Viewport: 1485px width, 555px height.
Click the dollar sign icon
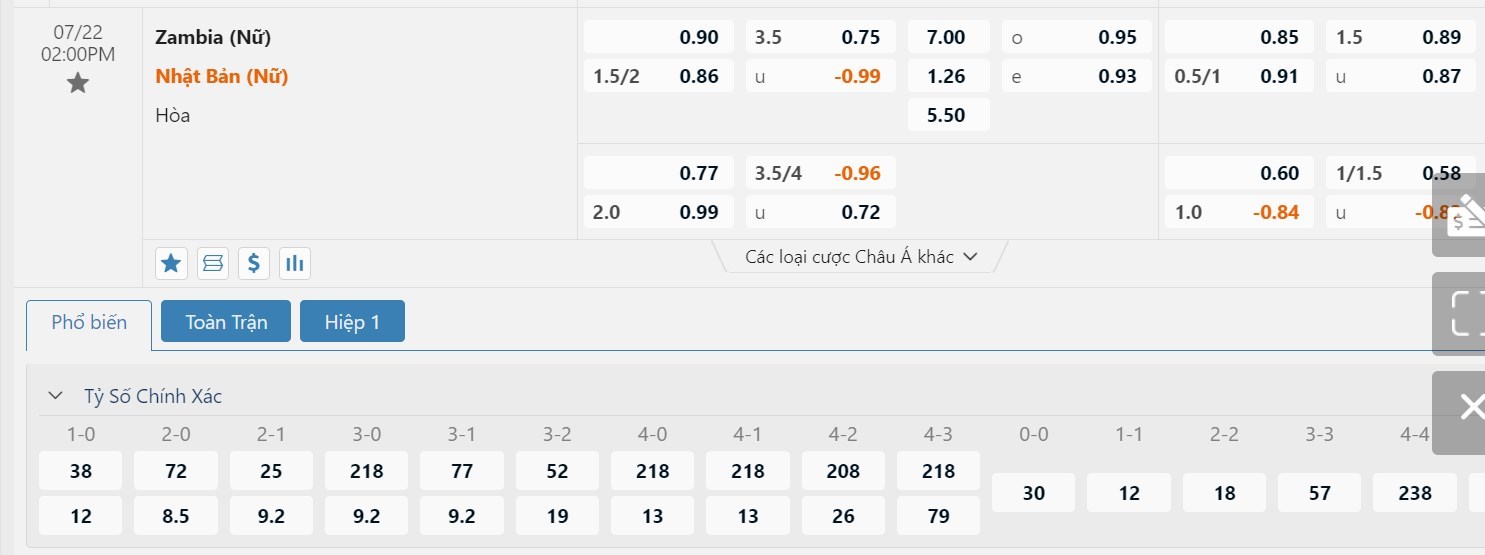pyautogui.click(x=254, y=263)
